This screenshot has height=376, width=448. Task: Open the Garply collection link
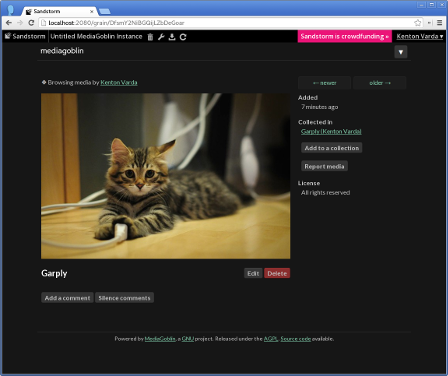coord(331,131)
